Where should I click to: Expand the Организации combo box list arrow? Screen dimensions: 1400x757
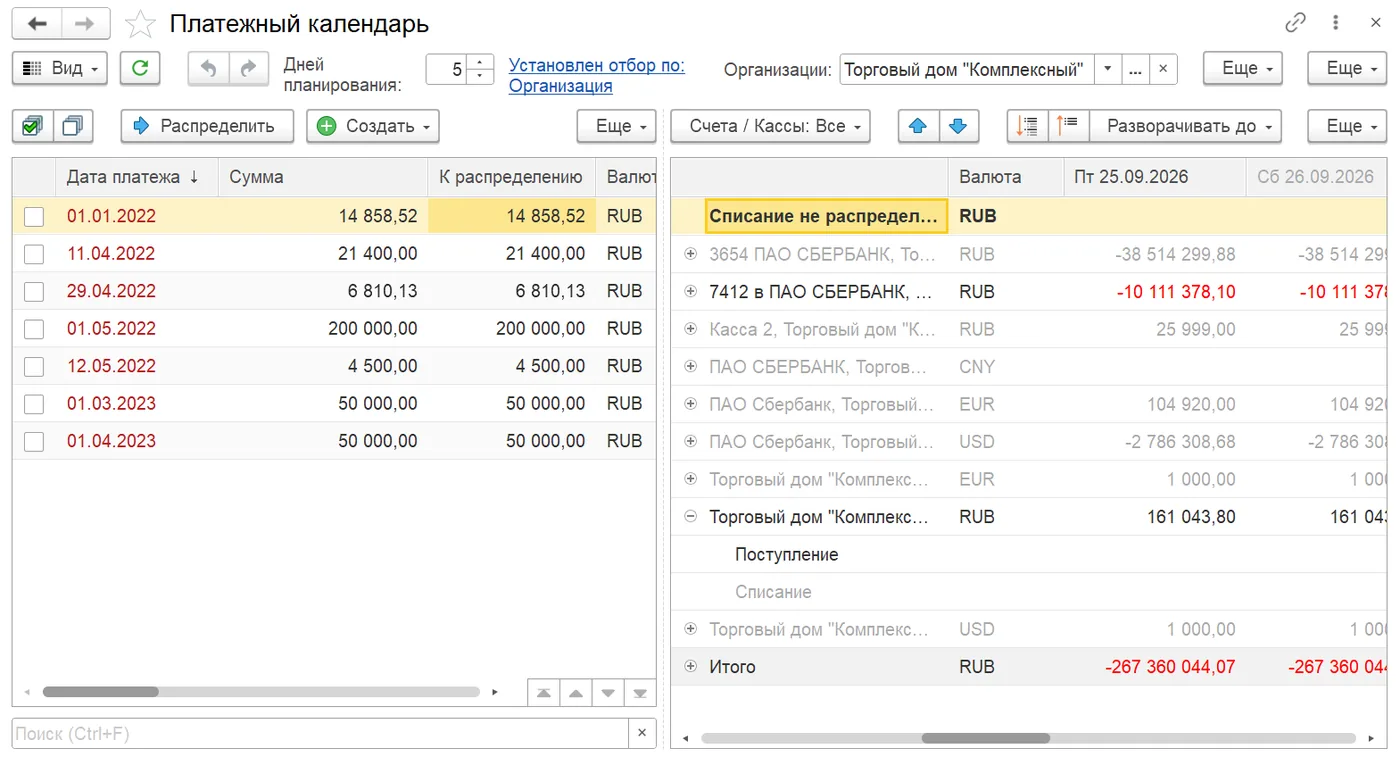tap(1107, 70)
